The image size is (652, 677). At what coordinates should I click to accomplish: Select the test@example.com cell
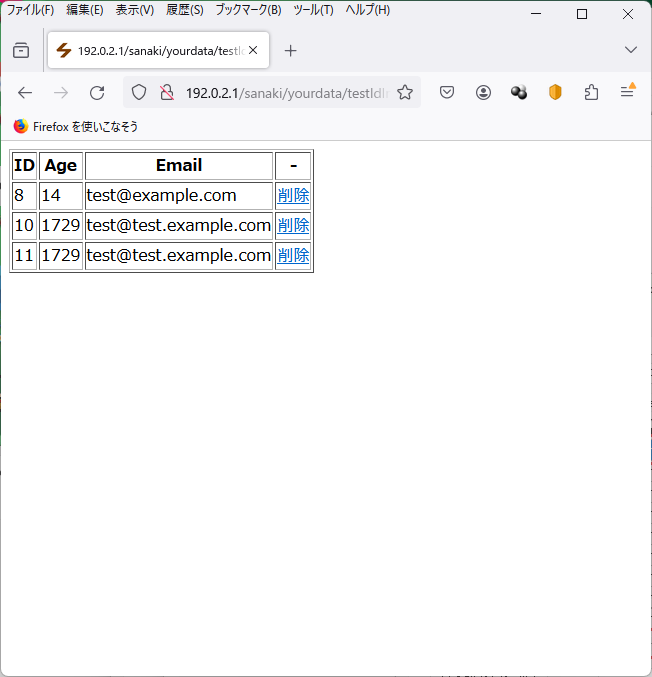(x=179, y=196)
